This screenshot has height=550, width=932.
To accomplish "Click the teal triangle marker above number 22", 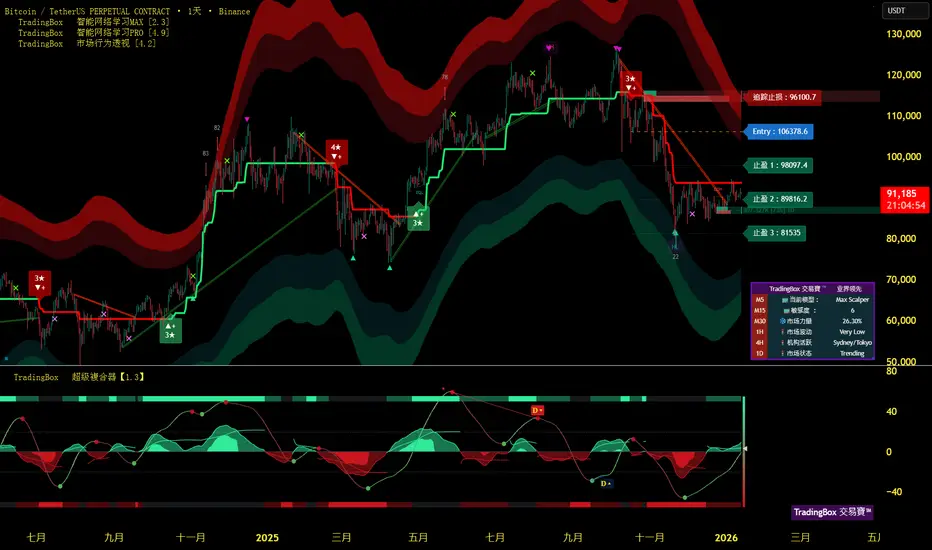I will (675, 232).
